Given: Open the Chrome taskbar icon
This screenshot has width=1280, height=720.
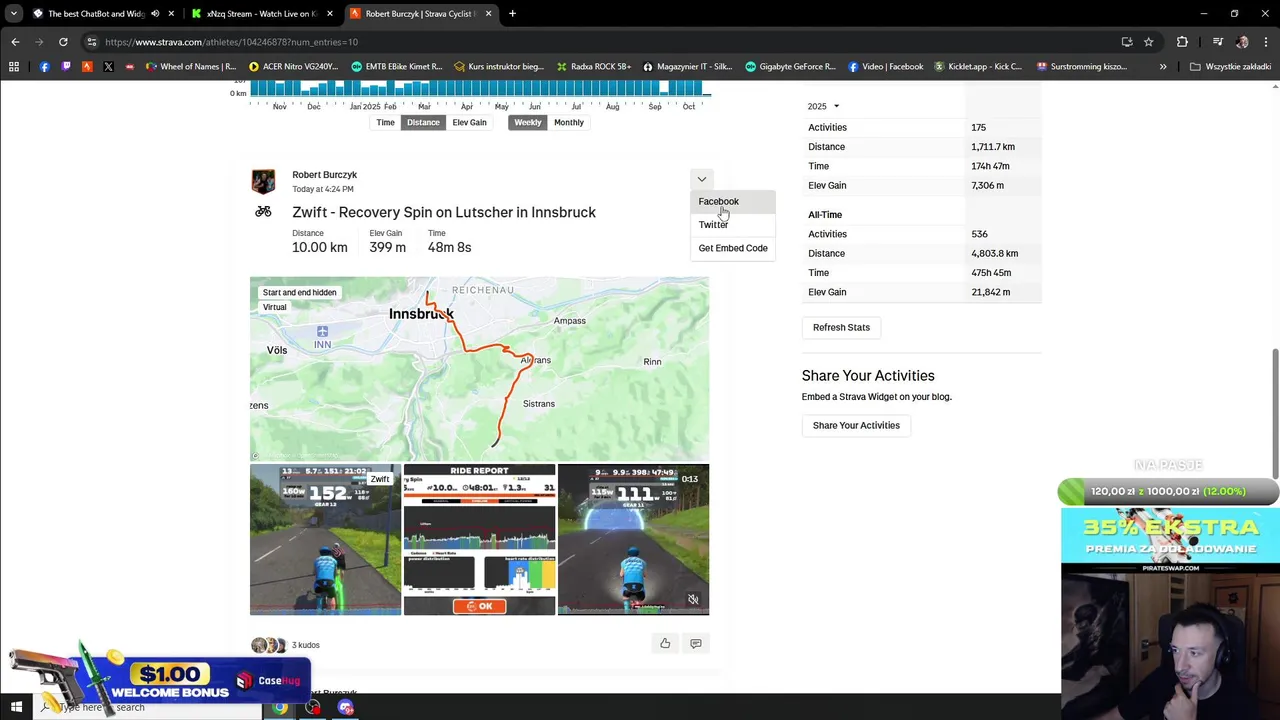Looking at the screenshot, I should point(280,707).
